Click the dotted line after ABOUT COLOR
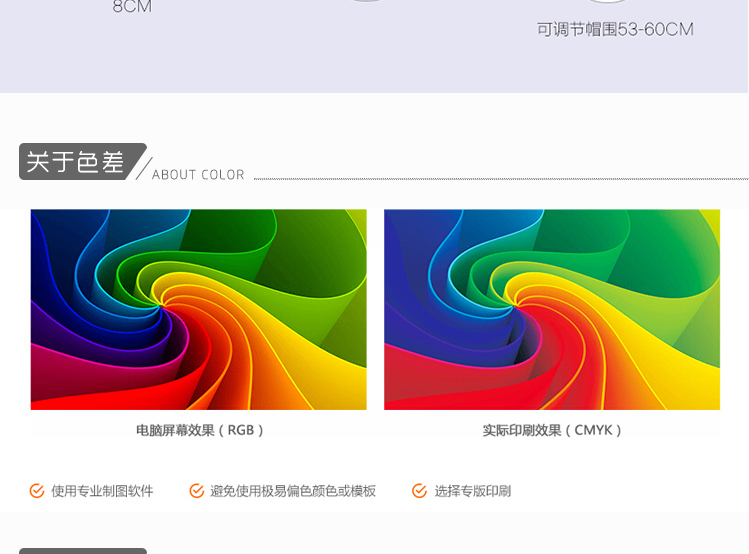Image resolution: width=749 pixels, height=554 pixels. point(500,179)
